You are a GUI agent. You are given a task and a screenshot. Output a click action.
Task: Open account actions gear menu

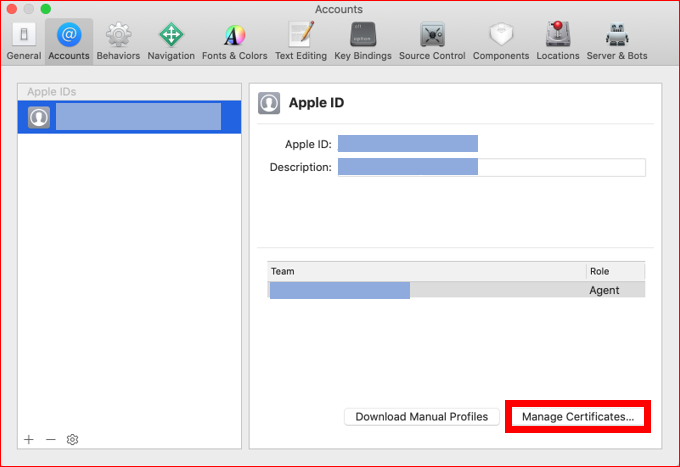(x=72, y=439)
